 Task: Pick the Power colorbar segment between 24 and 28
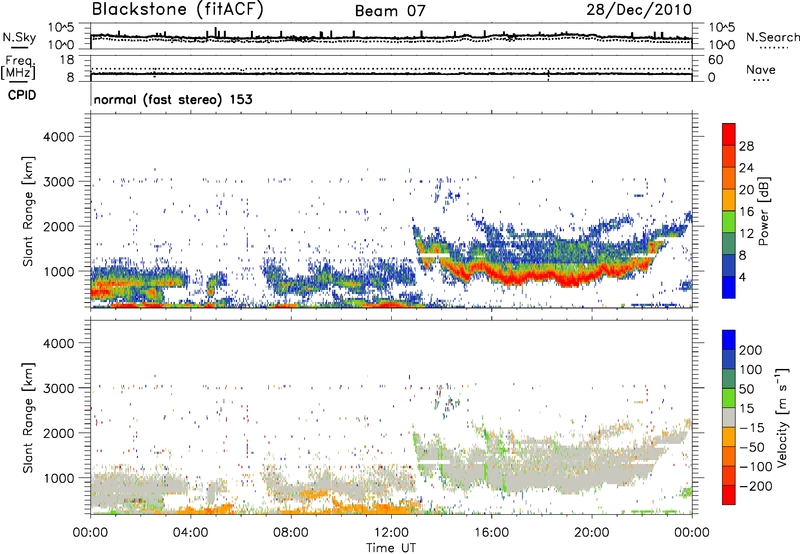pos(729,156)
